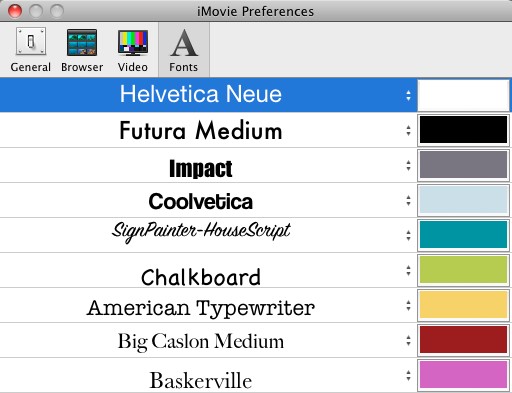Select the Baskerville font name
This screenshot has height=393, width=512.
click(x=201, y=380)
